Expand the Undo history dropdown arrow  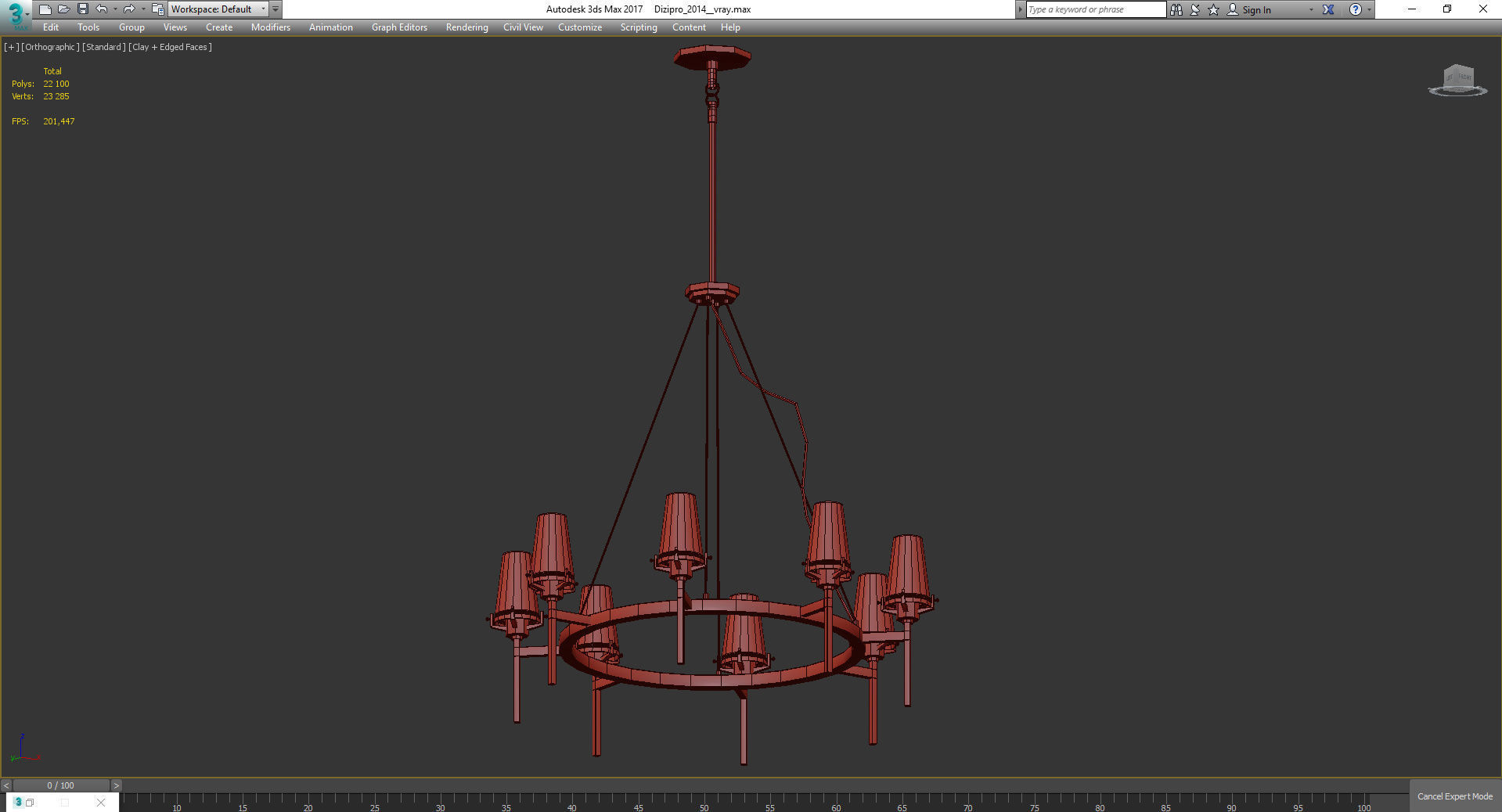pyautogui.click(x=115, y=9)
